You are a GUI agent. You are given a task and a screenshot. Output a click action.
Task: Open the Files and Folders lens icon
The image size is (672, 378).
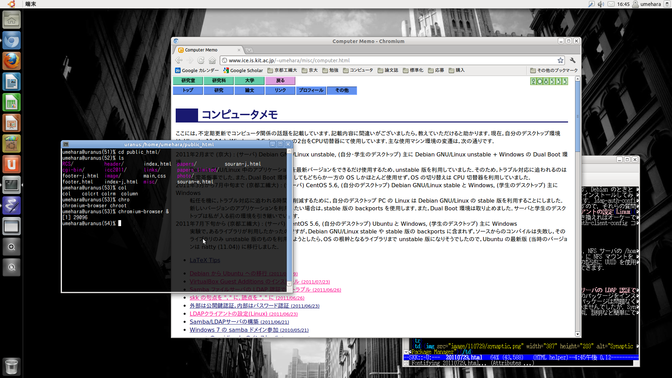[12, 267]
